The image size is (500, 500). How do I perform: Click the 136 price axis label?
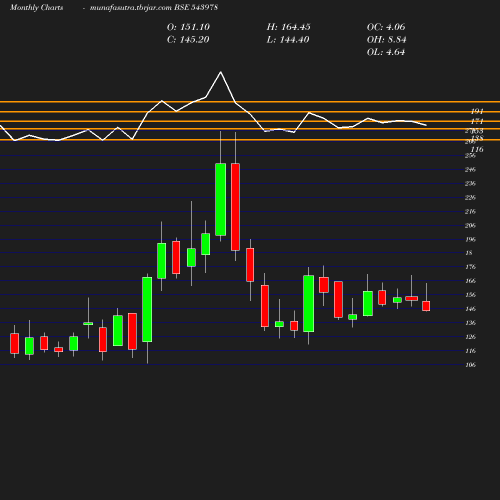pos(470,323)
